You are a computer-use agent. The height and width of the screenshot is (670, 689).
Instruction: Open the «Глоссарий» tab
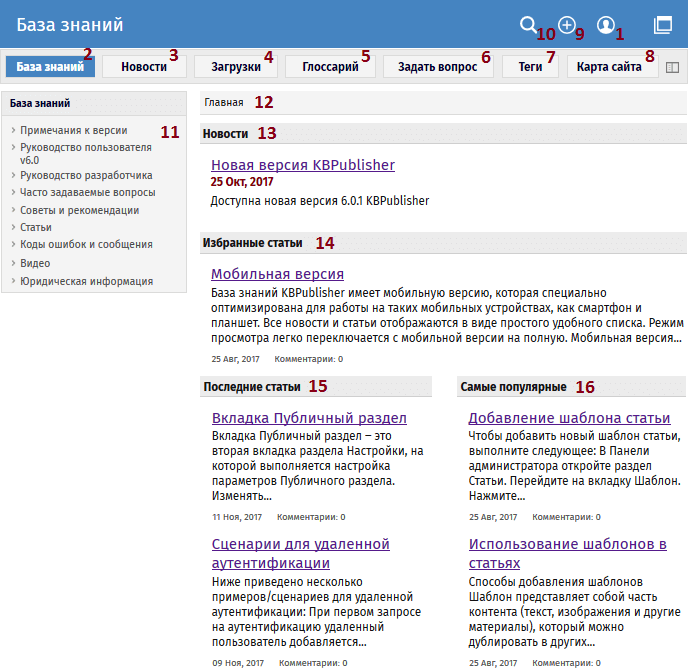[x=330, y=67]
